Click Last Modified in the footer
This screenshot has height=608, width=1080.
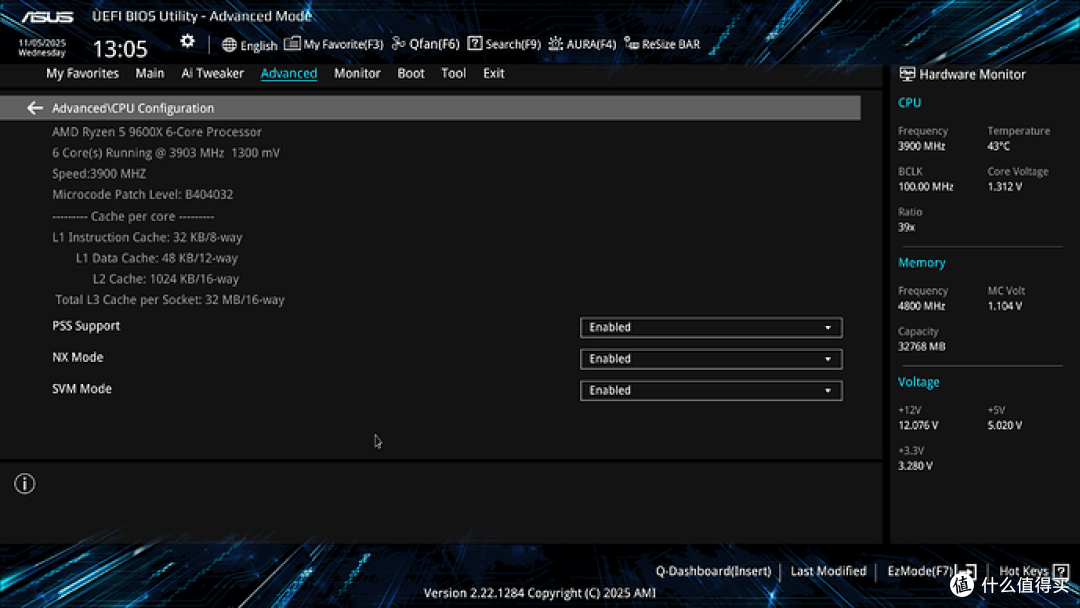point(828,571)
